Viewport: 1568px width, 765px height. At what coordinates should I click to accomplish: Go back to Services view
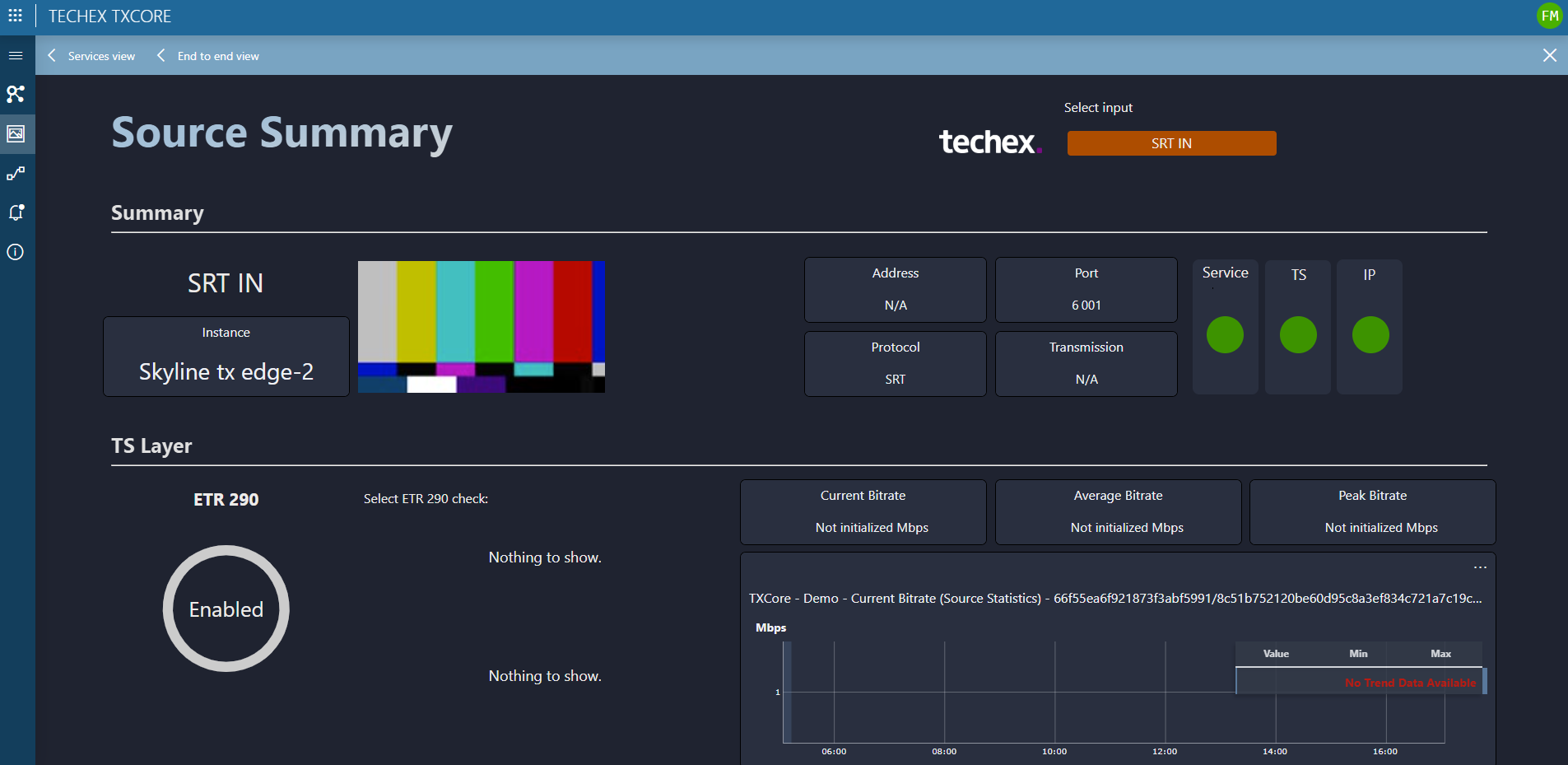pyautogui.click(x=101, y=56)
